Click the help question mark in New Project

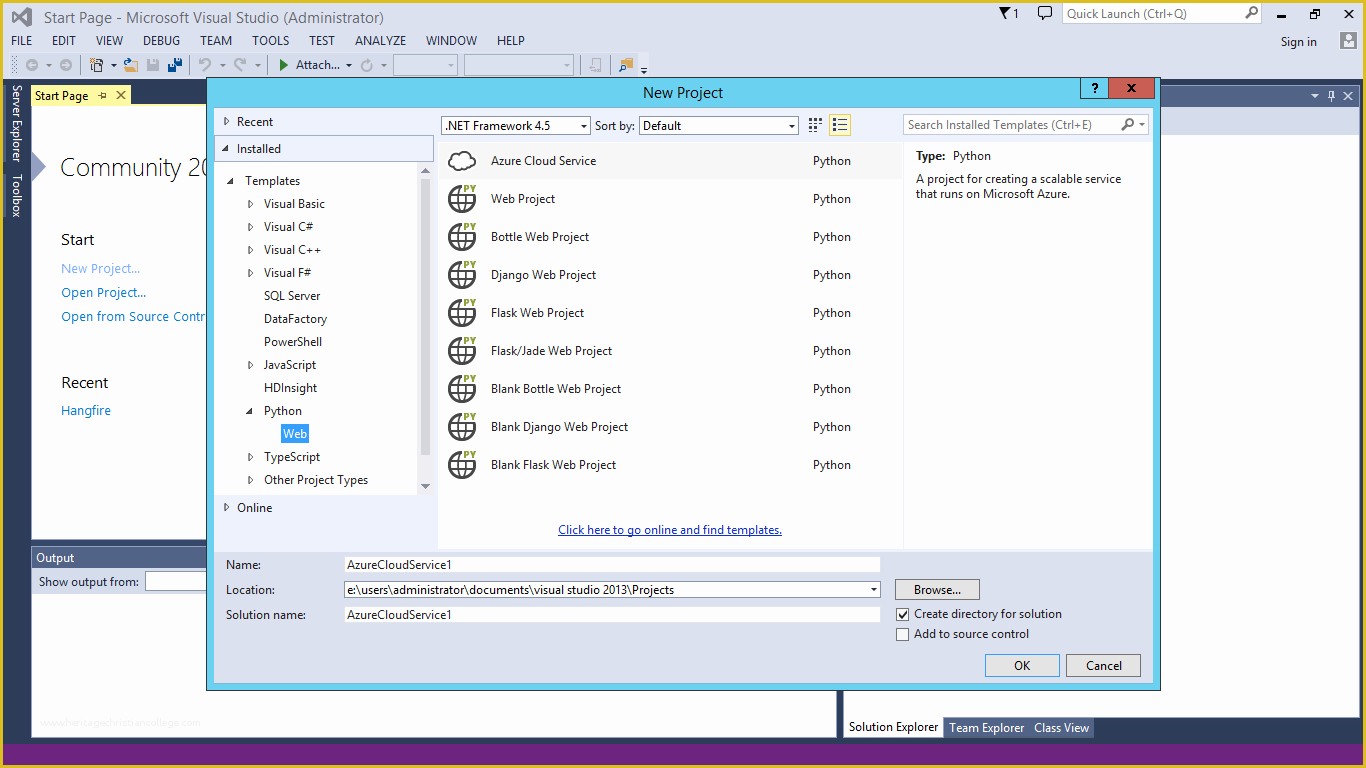1095,88
